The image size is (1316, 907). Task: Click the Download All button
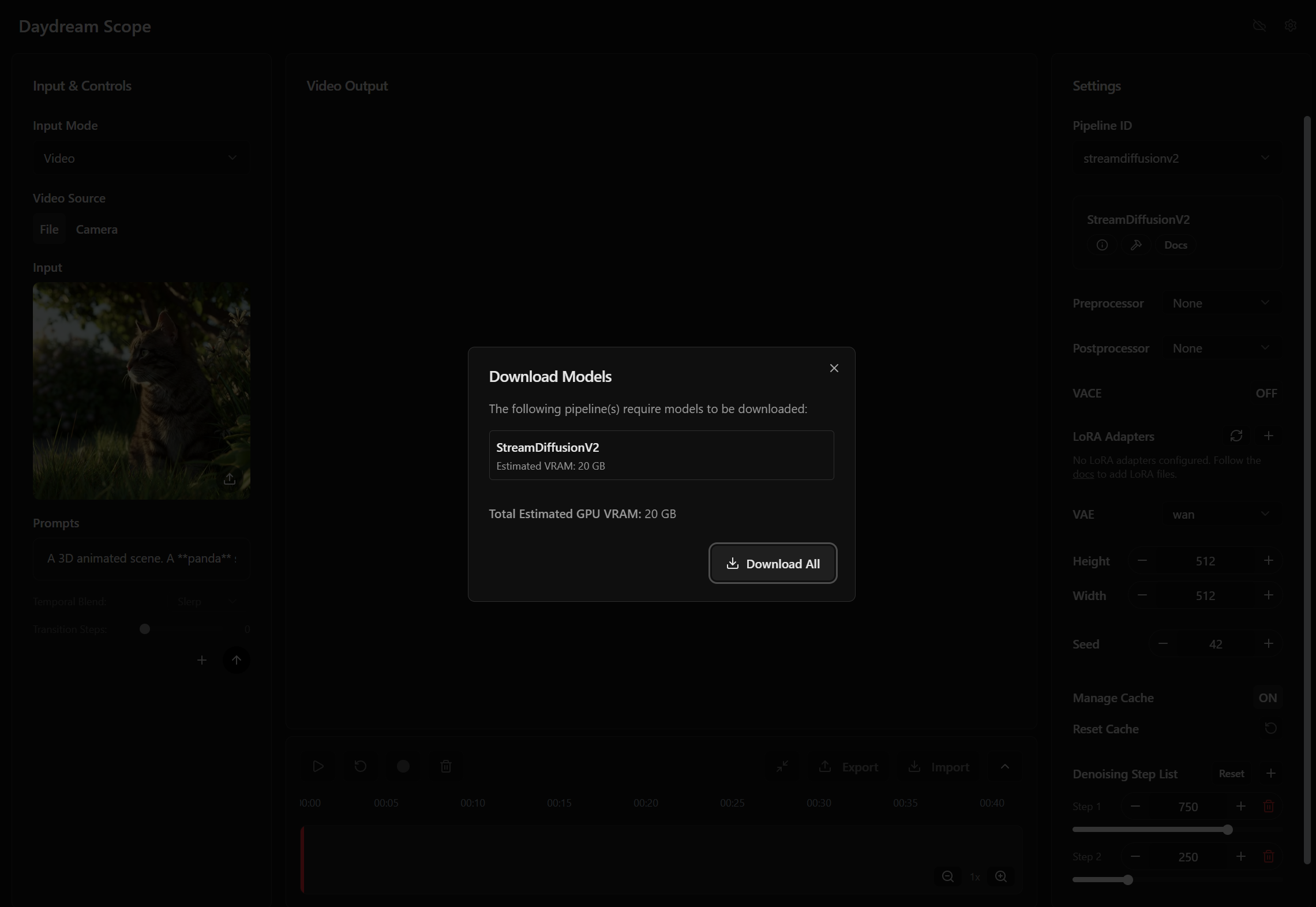coord(773,564)
